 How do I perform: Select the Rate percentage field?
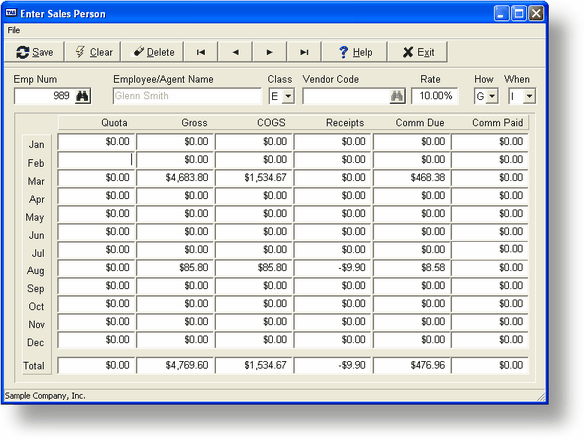[x=435, y=96]
